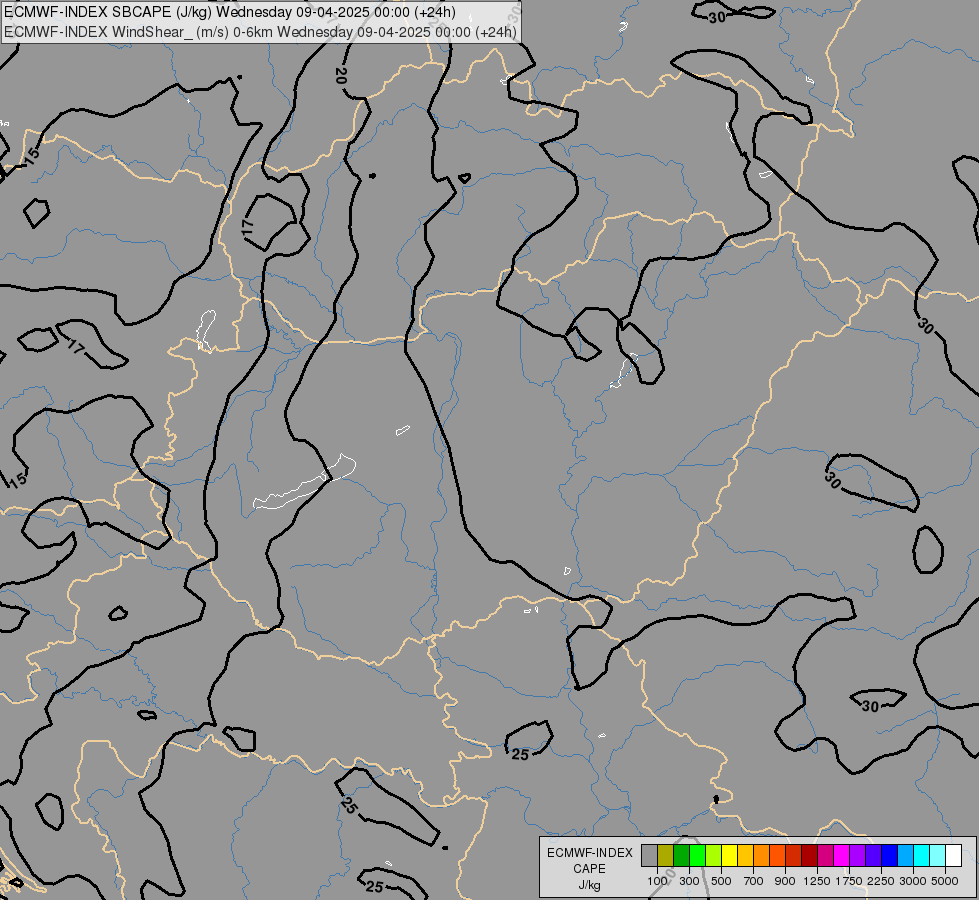Click the 500 legend value
This screenshot has height=900, width=979.
tap(721, 881)
